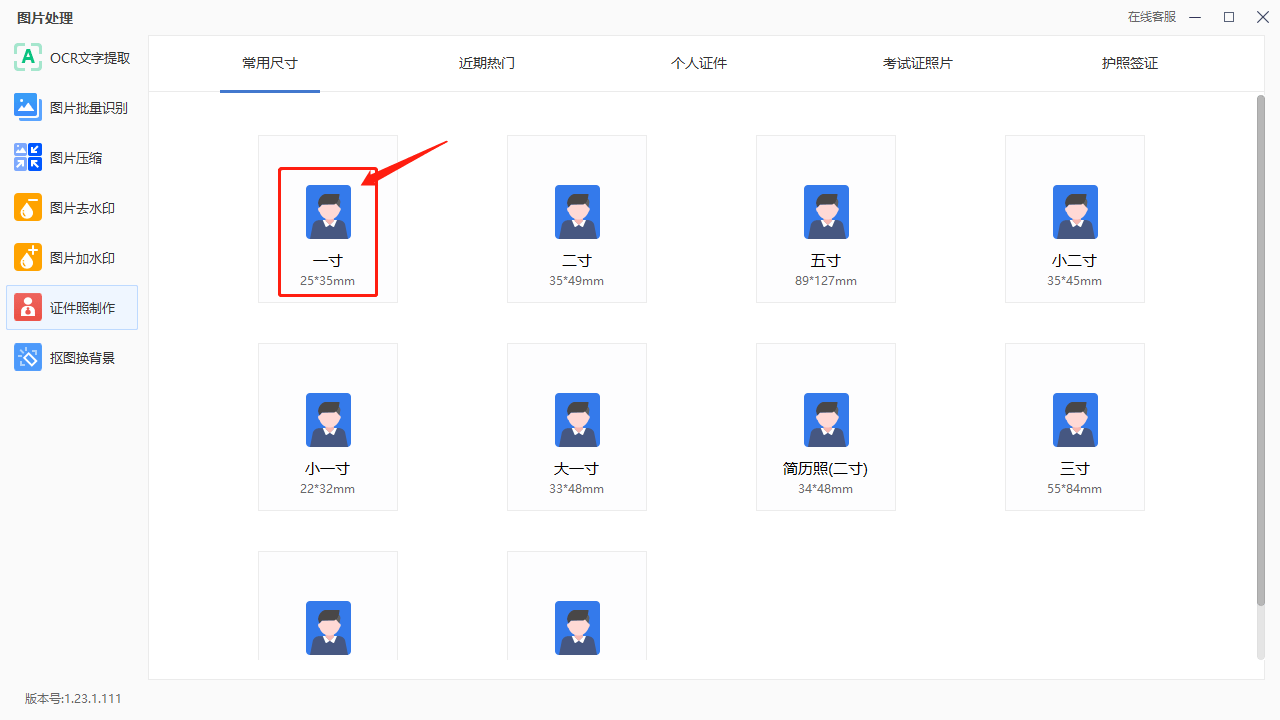The image size is (1280, 720).
Task: Open OCR文字提取 tool icon
Action: (x=28, y=58)
